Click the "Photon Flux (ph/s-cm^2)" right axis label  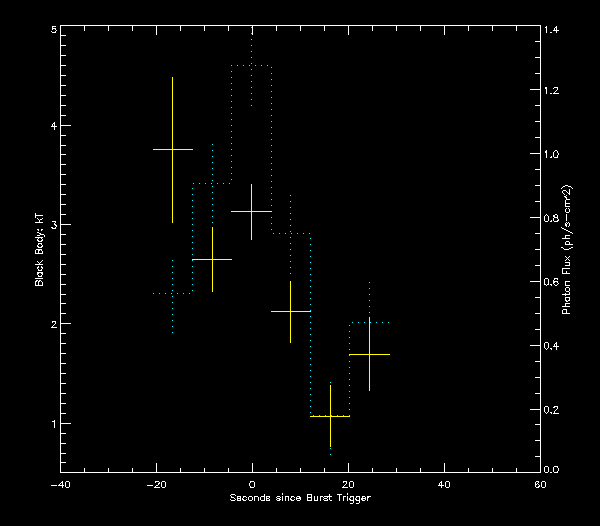point(566,250)
